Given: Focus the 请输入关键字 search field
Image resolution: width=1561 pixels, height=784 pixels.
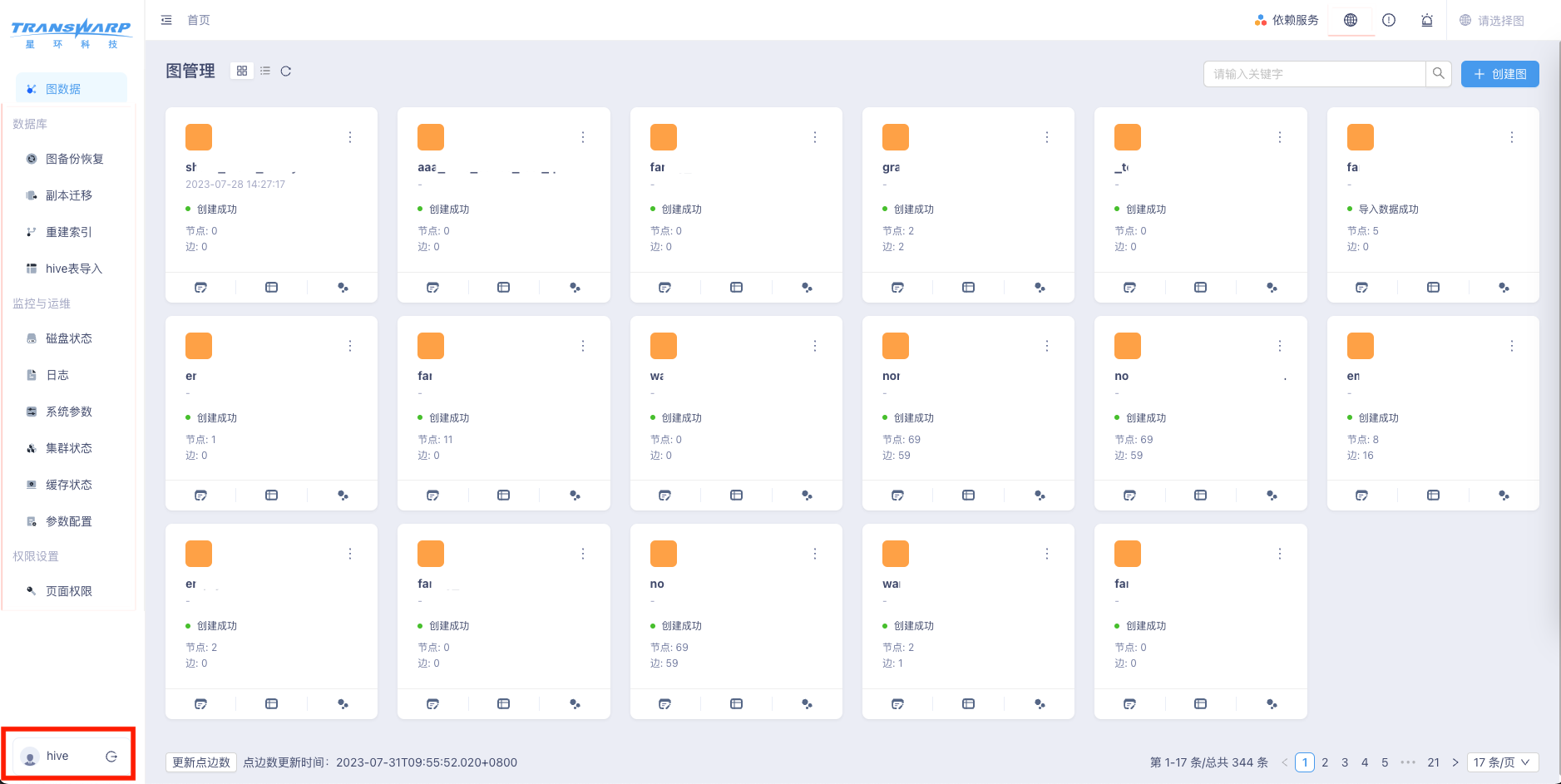Looking at the screenshot, I should pos(1315,74).
